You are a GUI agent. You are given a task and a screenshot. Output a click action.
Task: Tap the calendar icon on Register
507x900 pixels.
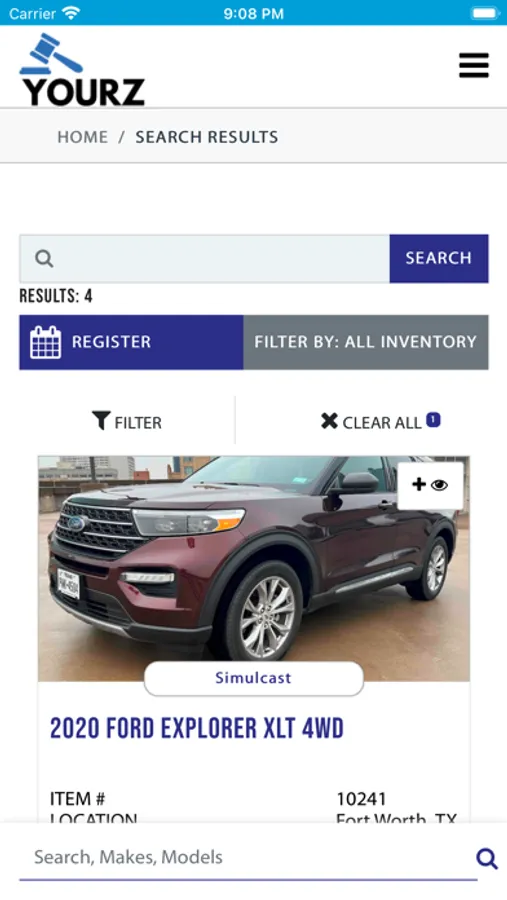pyautogui.click(x=45, y=342)
